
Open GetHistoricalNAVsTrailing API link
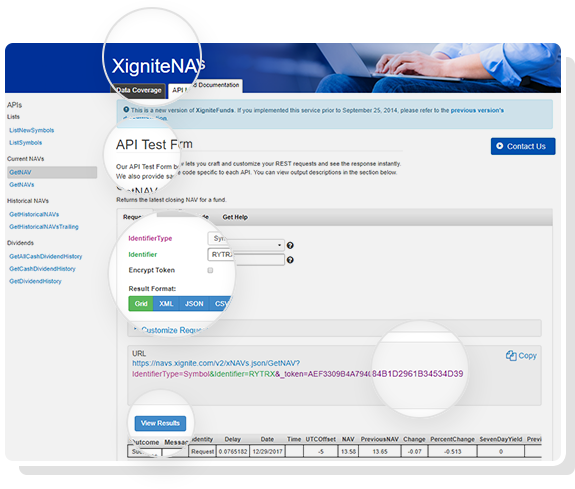(44, 227)
